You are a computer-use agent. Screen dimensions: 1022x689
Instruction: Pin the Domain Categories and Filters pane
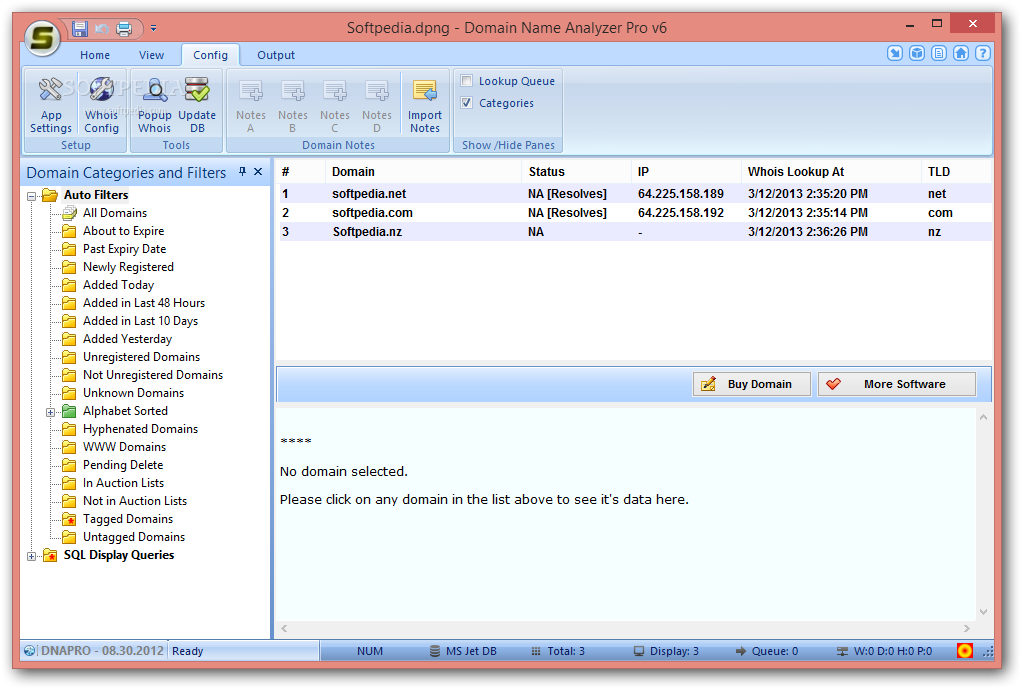(x=242, y=171)
